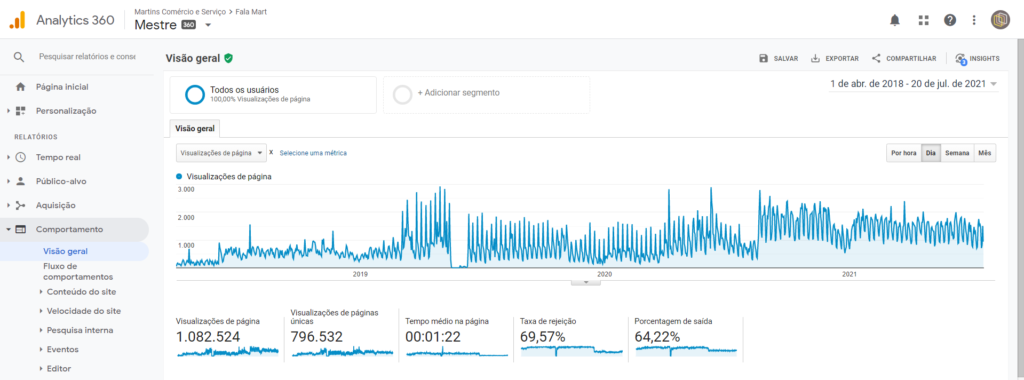
Task: Go to Página inicial
Action: [62, 87]
